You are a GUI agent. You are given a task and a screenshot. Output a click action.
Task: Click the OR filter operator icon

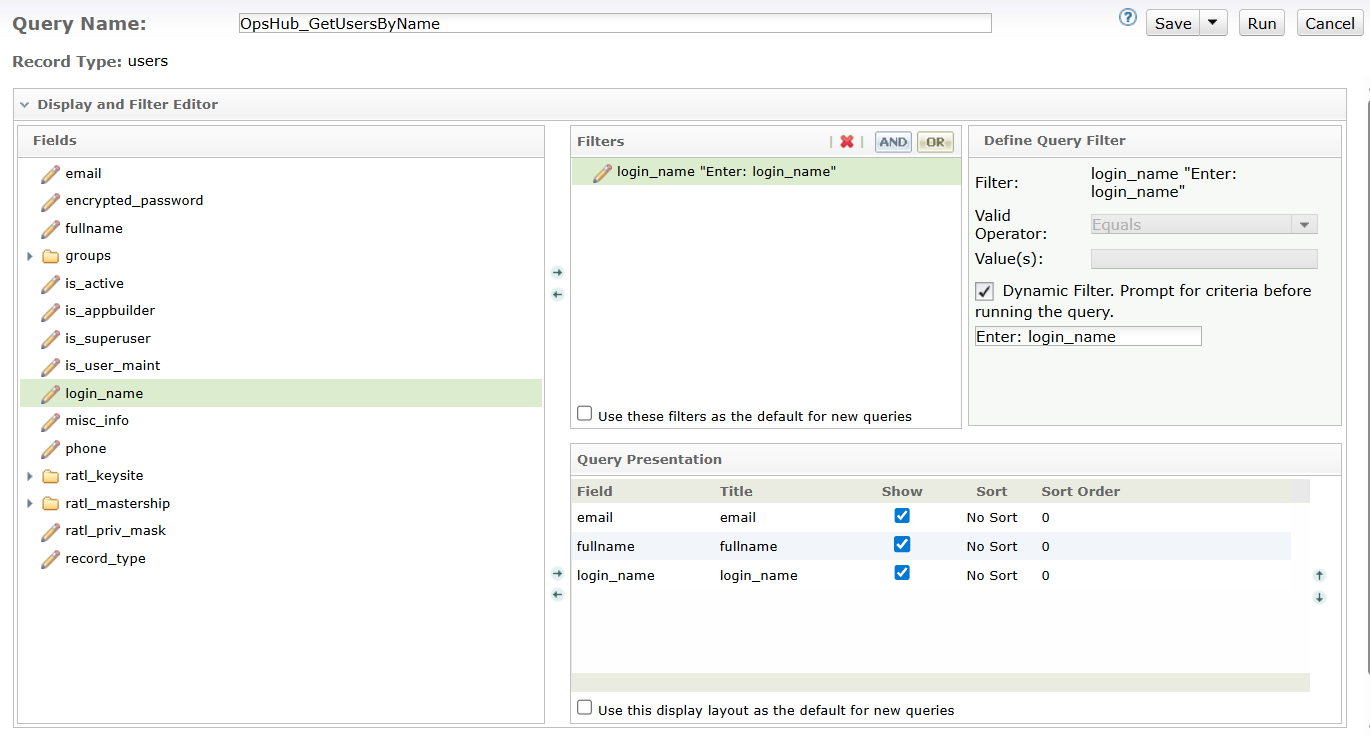tap(935, 142)
